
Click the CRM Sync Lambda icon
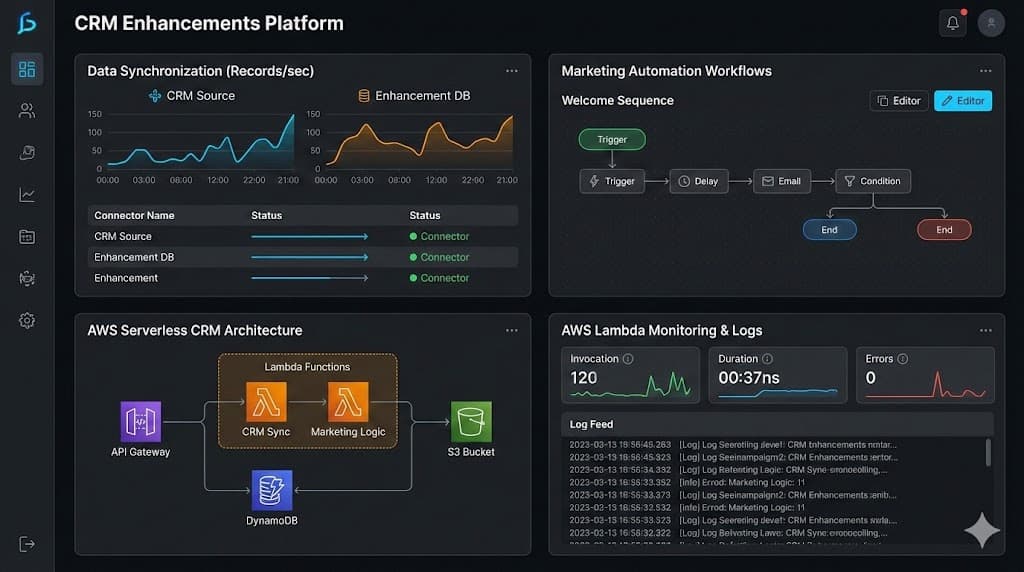click(x=266, y=402)
